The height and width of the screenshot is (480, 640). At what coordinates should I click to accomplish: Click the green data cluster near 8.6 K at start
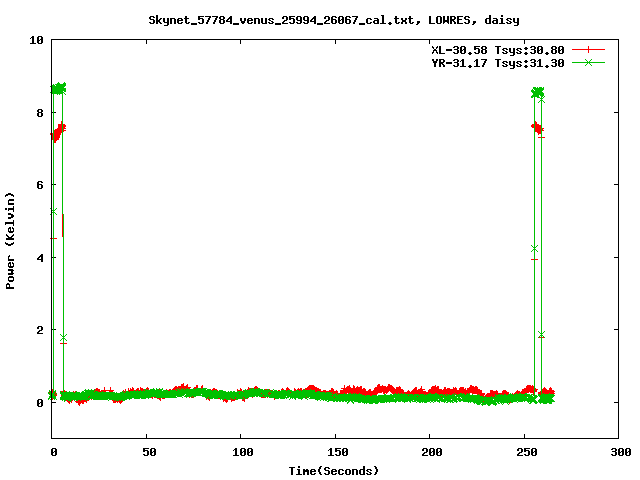[x=58, y=88]
